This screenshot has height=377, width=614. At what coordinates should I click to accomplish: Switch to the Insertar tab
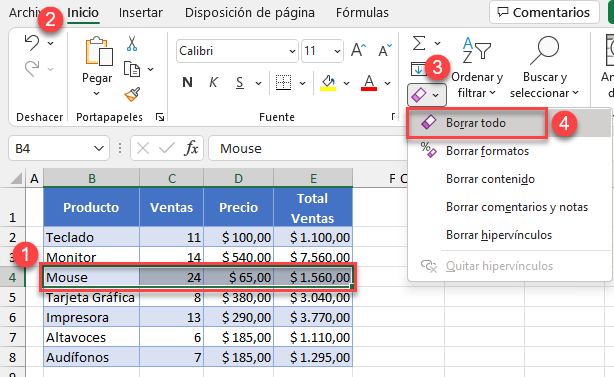click(141, 13)
